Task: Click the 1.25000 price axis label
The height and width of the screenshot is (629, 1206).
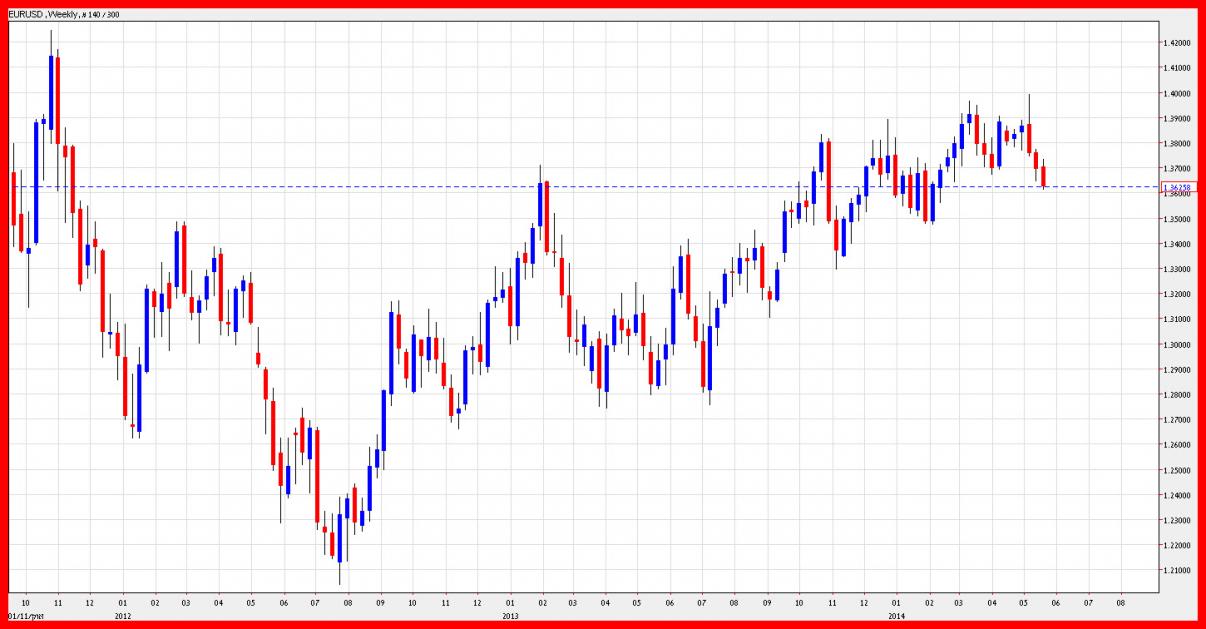Action: coord(1176,470)
